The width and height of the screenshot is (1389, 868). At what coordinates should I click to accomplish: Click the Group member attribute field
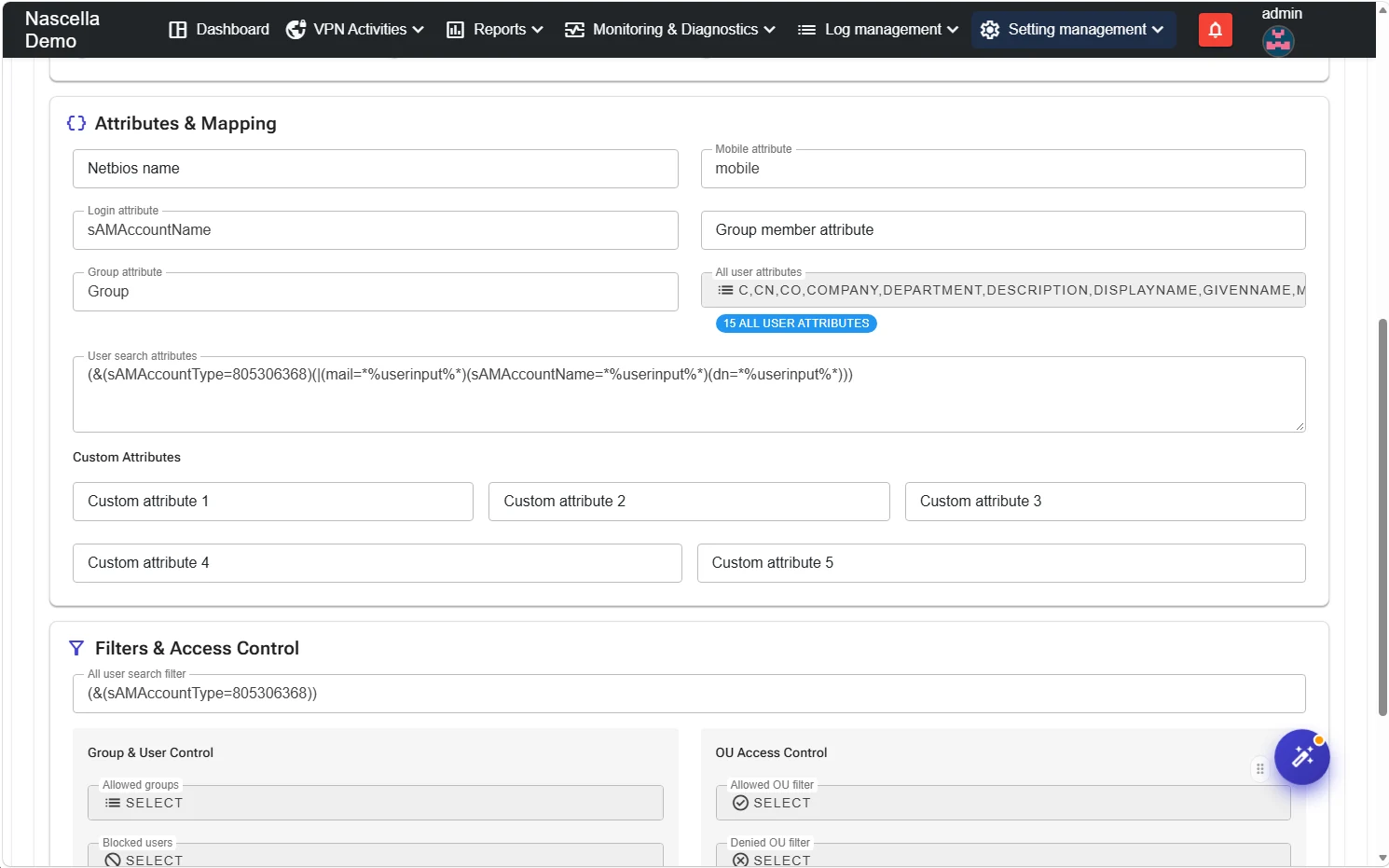(1003, 230)
